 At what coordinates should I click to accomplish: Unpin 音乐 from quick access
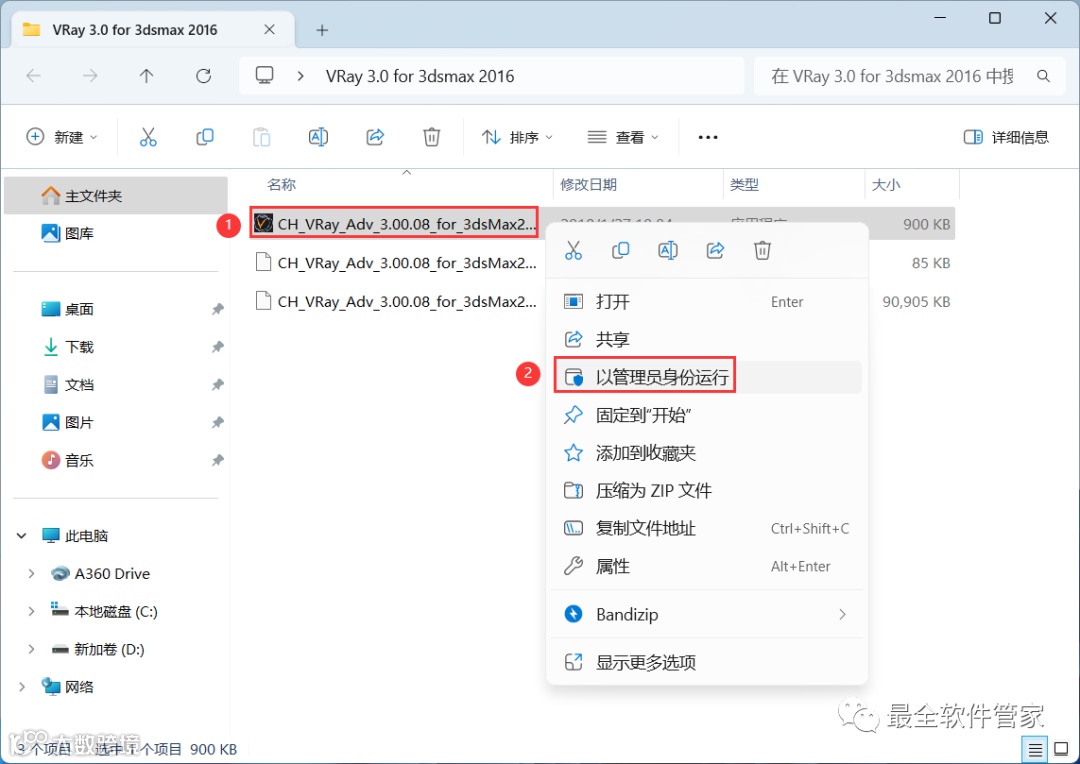tap(218, 460)
